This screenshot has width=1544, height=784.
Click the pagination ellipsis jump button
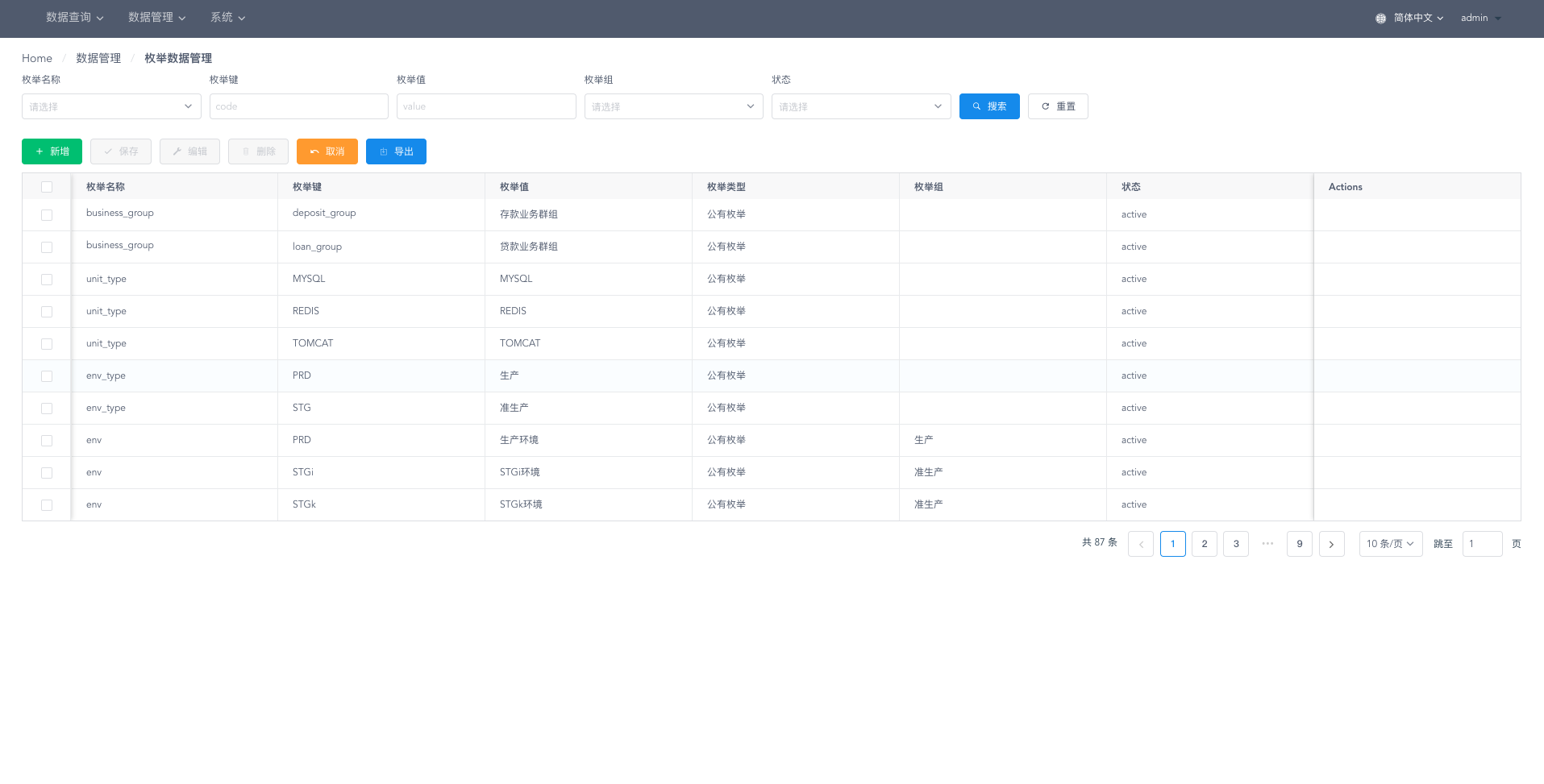click(1267, 544)
